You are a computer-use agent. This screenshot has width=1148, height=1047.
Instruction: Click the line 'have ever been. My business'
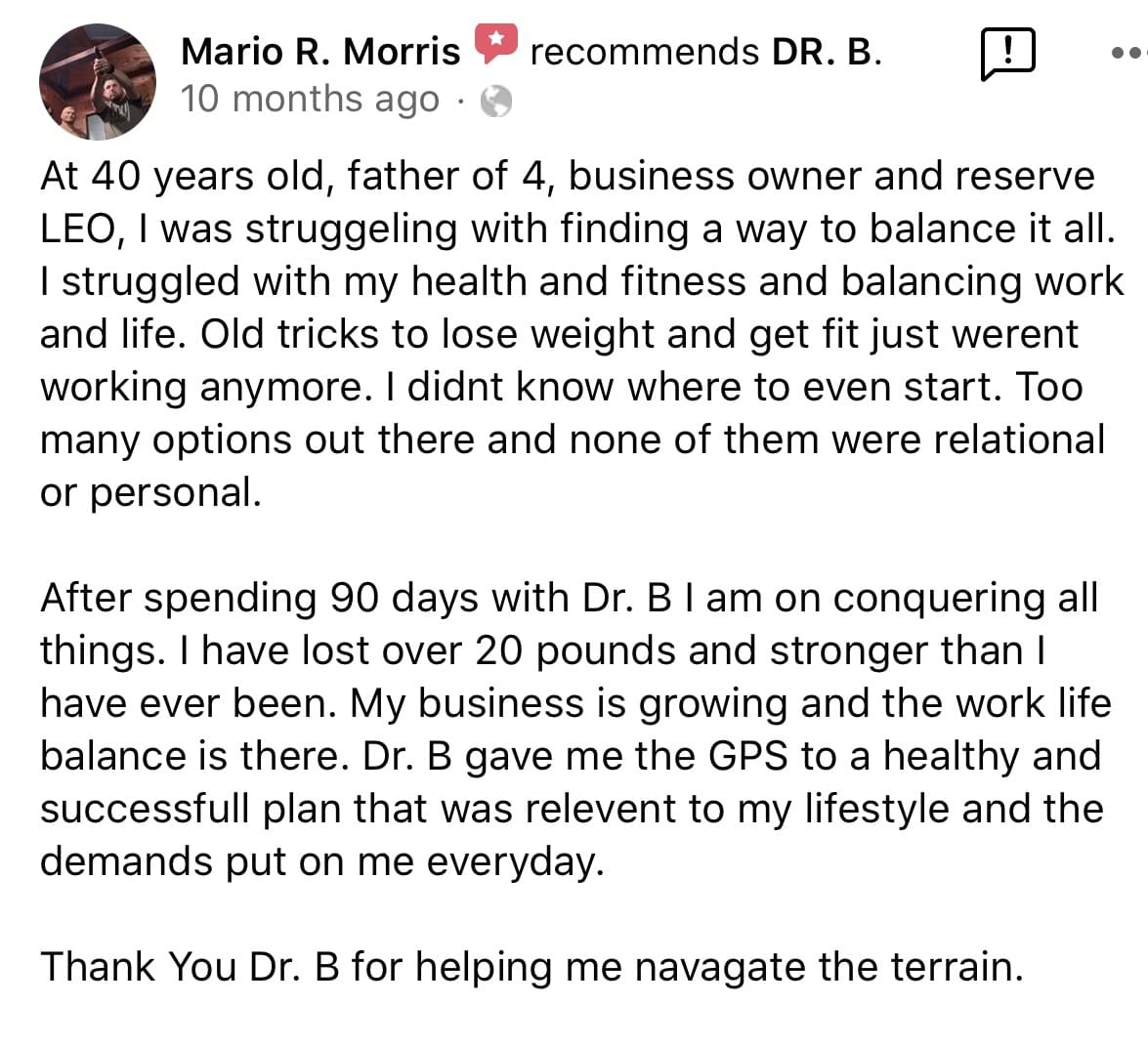click(x=576, y=704)
